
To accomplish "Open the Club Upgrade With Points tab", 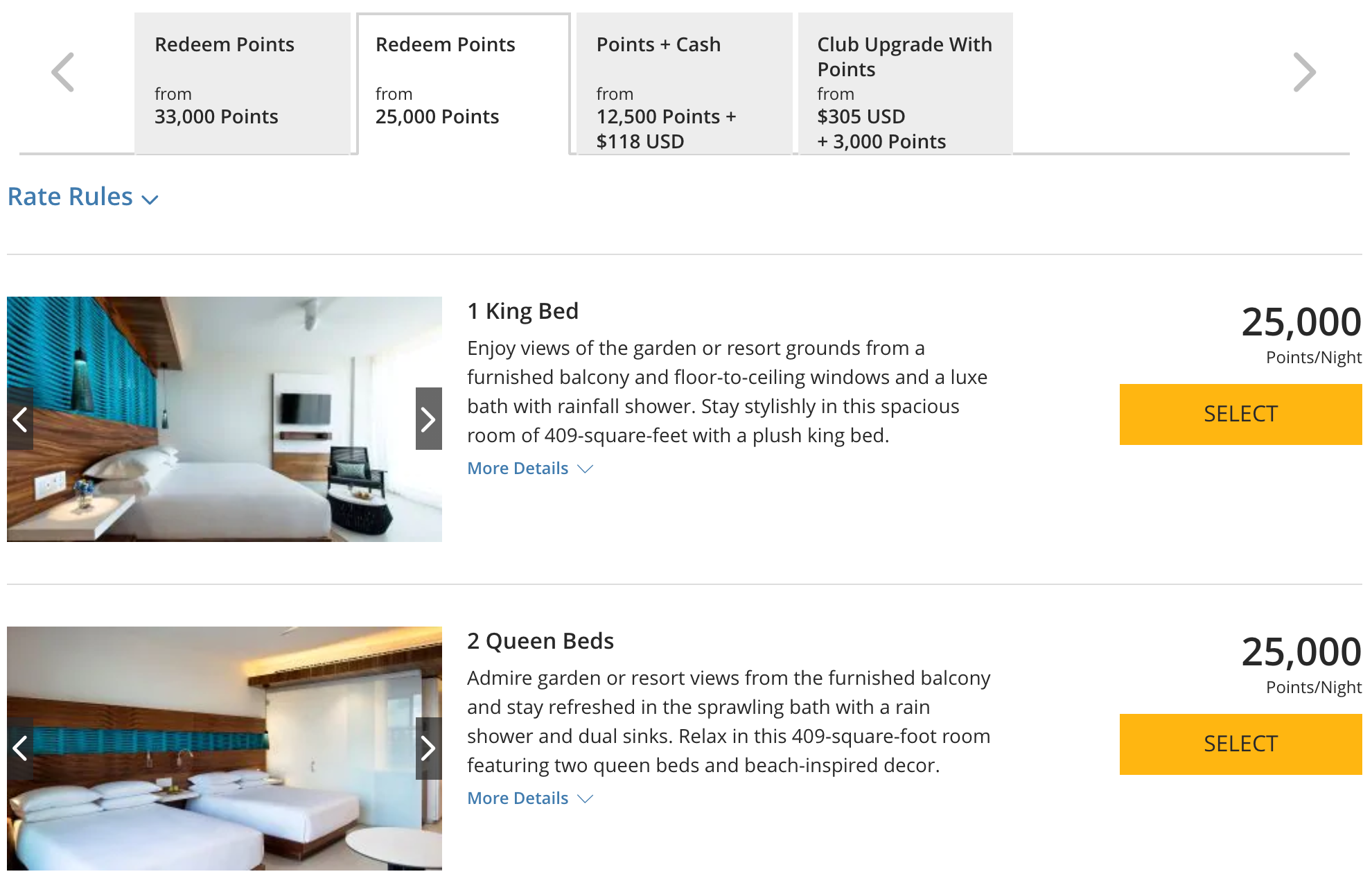I will tap(905, 83).
